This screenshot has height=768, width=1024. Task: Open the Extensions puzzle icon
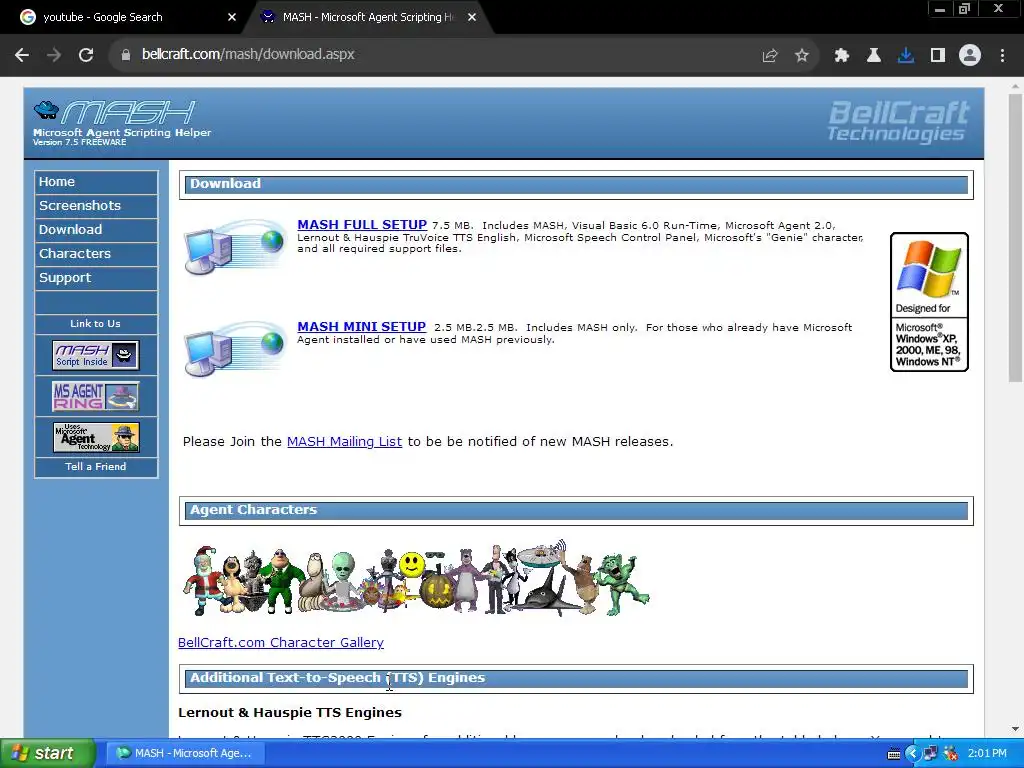pyautogui.click(x=842, y=56)
